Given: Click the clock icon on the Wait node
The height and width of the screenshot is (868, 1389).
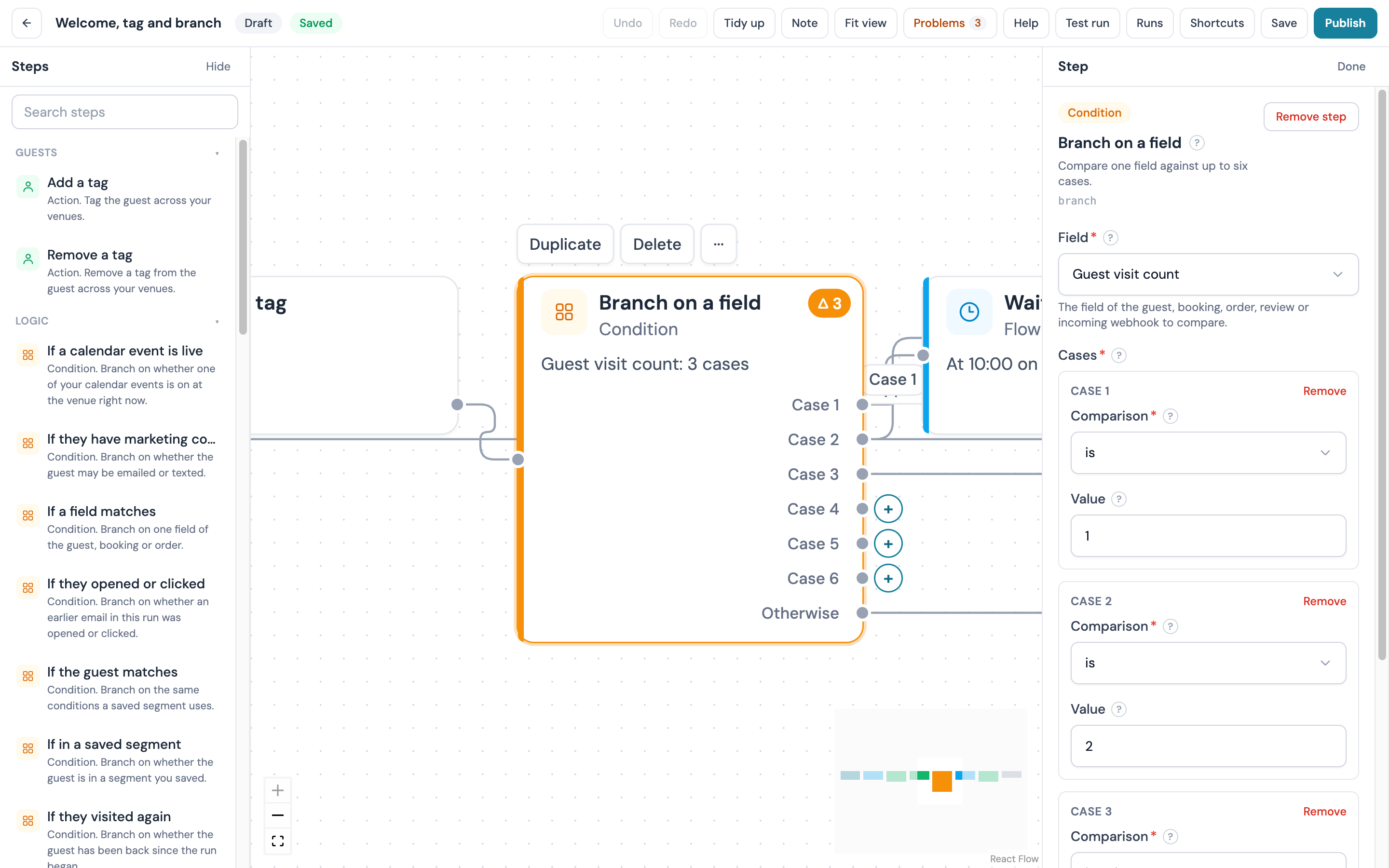Looking at the screenshot, I should pos(969,312).
